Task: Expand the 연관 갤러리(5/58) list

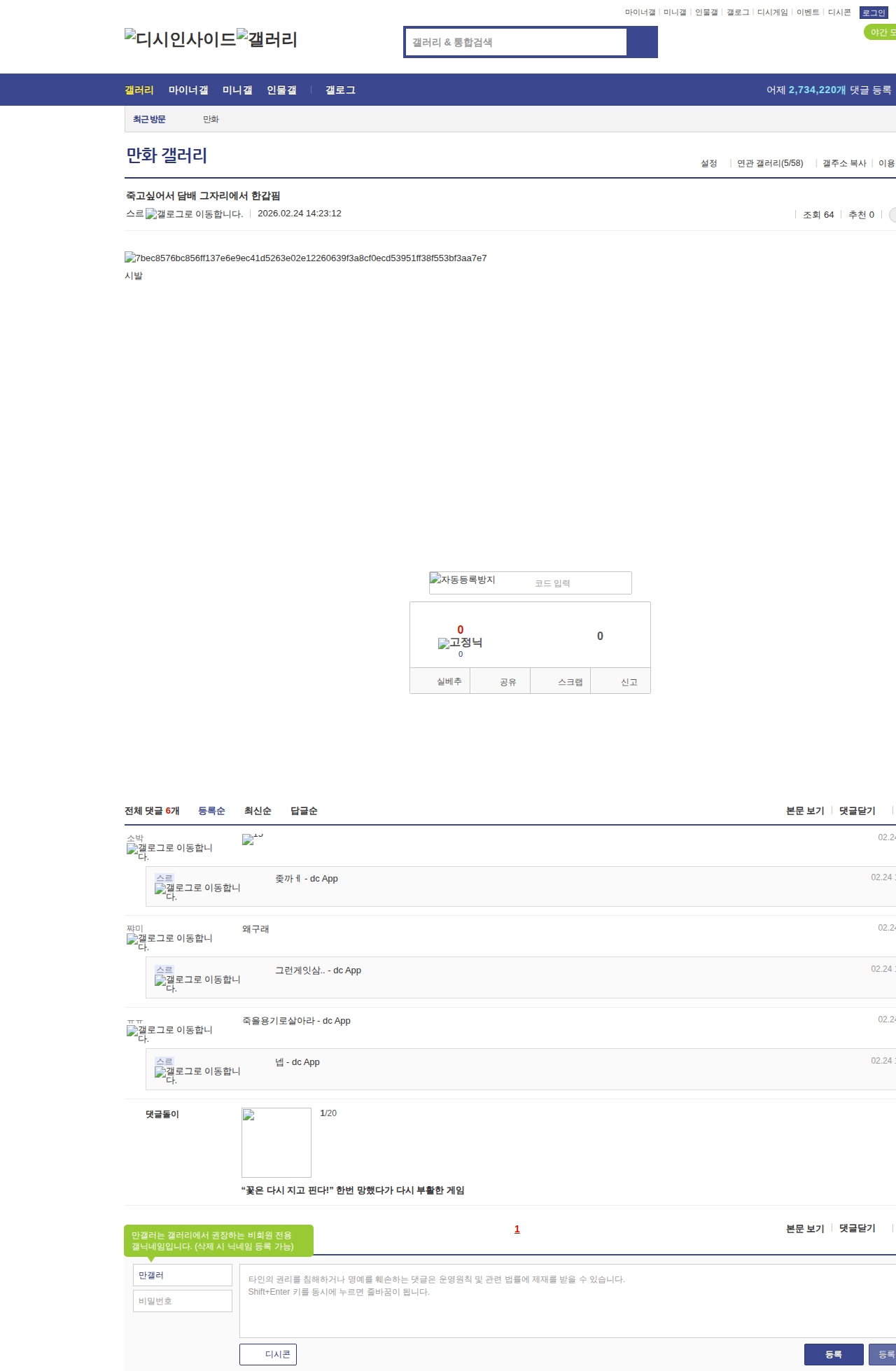Action: tap(769, 163)
